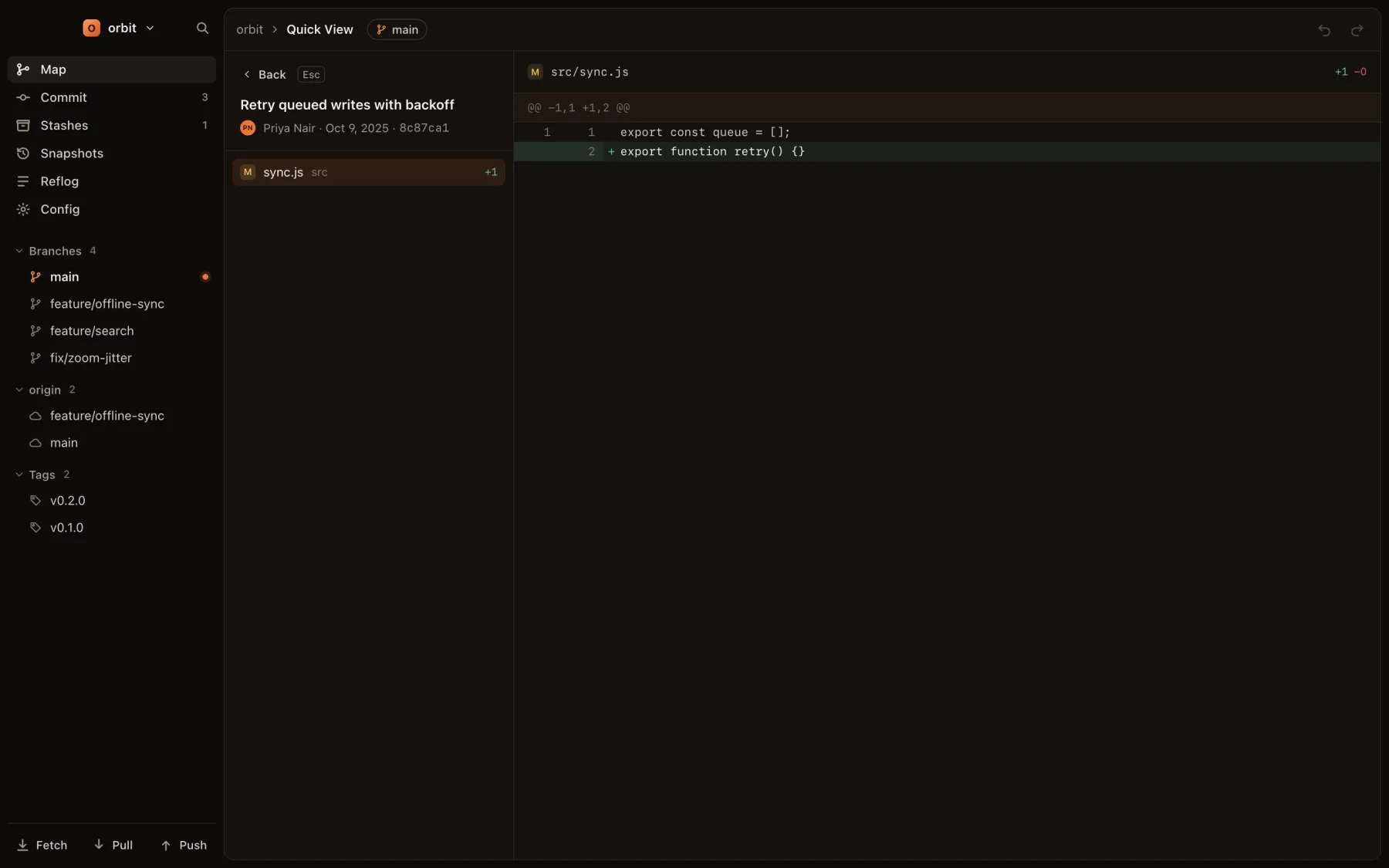Click the search magnifier icon
Viewport: 1389px width, 868px height.
point(202,29)
